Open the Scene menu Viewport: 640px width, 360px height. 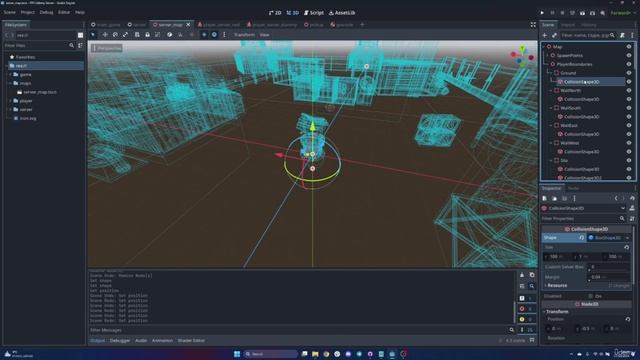point(9,13)
